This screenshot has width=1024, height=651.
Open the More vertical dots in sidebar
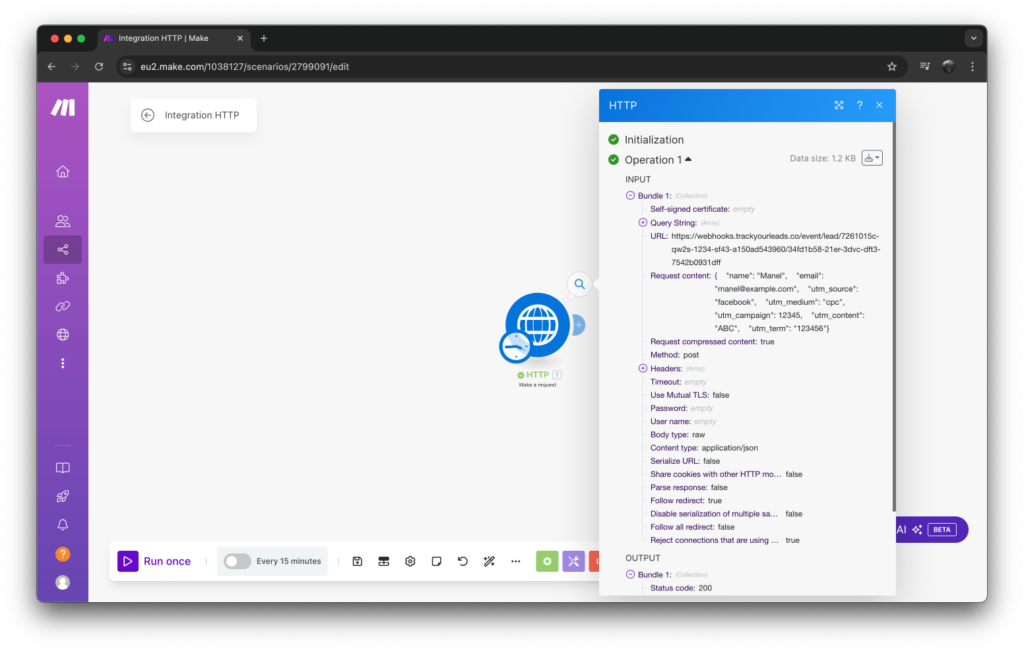pyautogui.click(x=63, y=363)
